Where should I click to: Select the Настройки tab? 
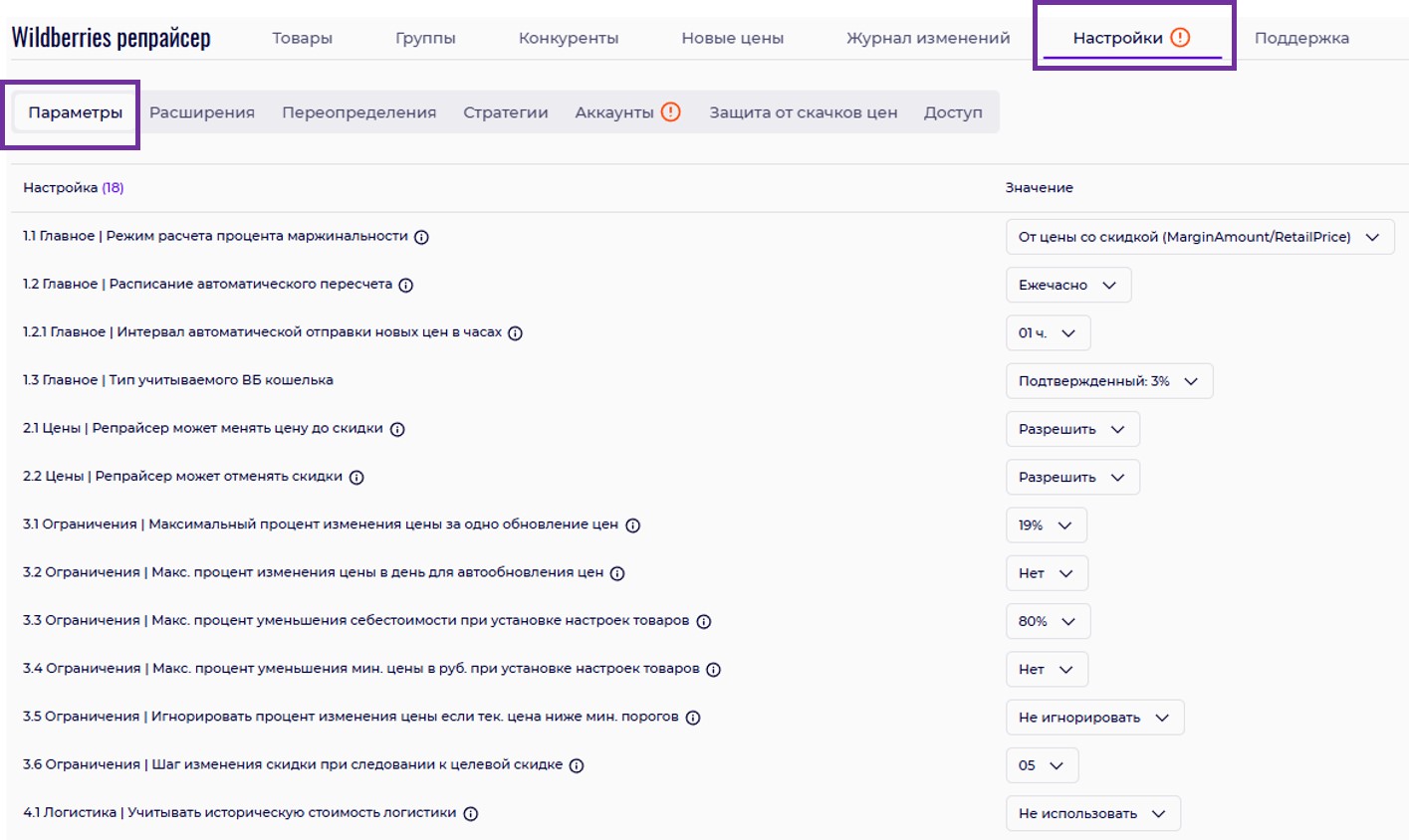(1132, 38)
